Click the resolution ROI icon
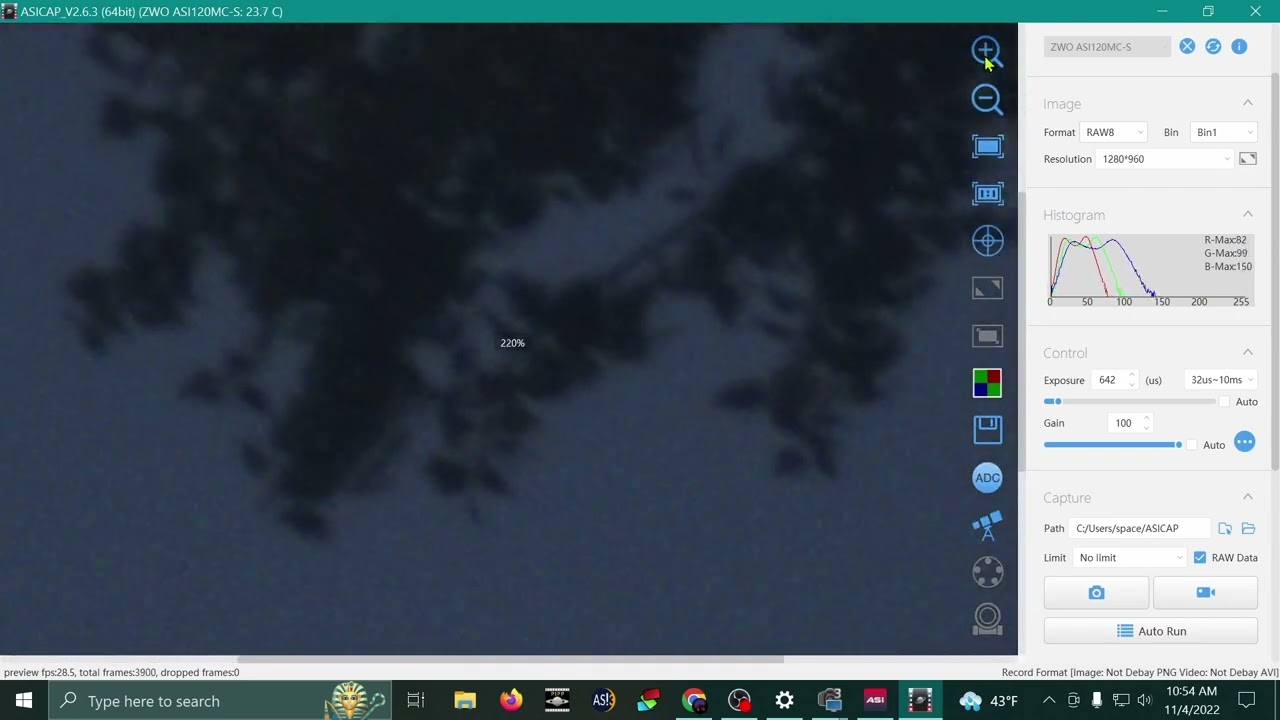This screenshot has height=720, width=1280. (x=1248, y=158)
